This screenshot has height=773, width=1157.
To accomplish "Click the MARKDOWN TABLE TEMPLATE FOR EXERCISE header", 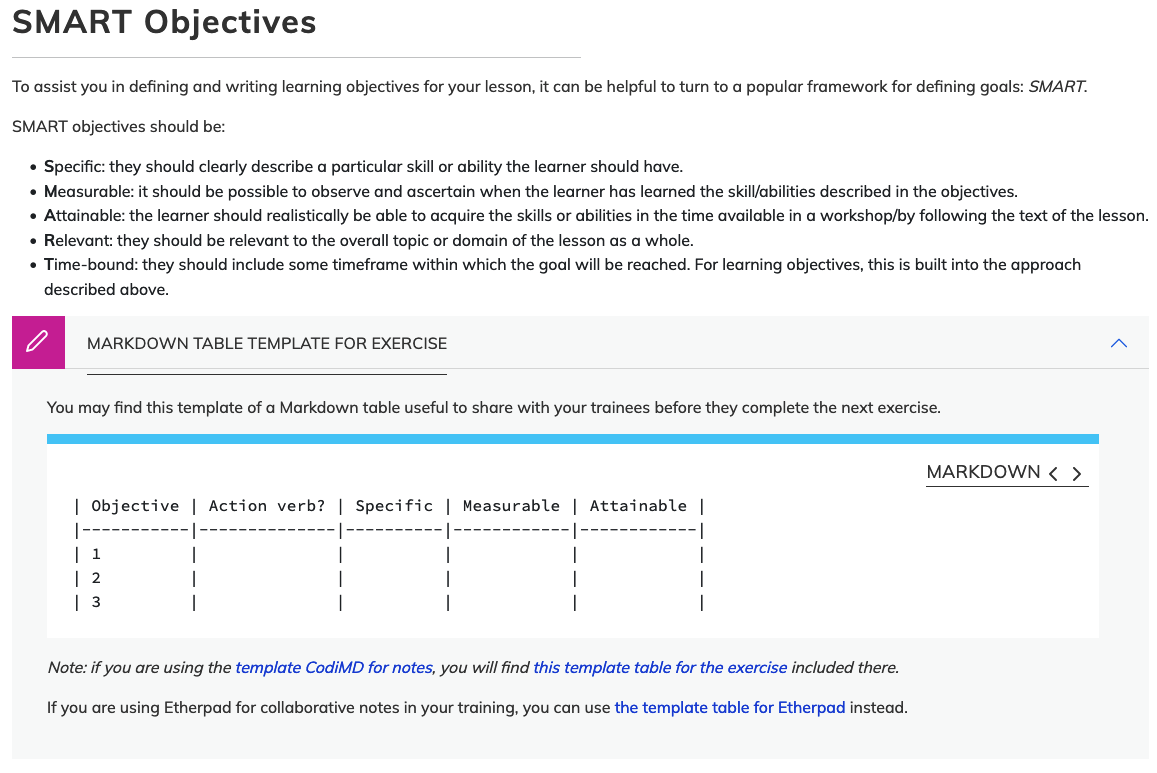I will tap(265, 343).
